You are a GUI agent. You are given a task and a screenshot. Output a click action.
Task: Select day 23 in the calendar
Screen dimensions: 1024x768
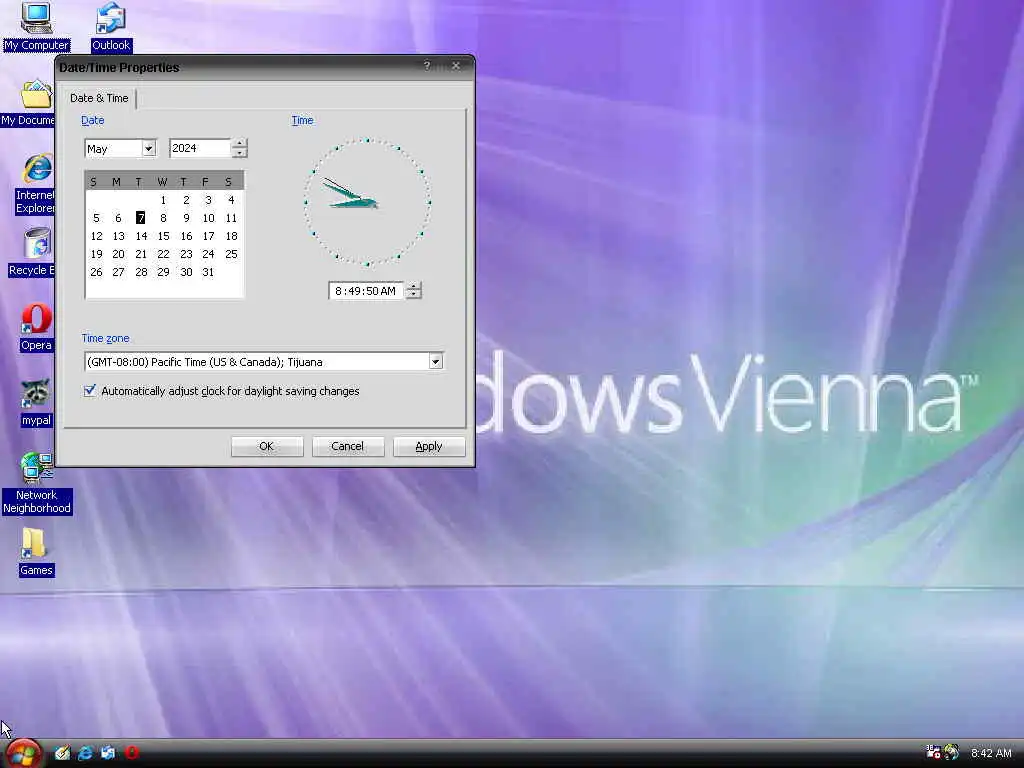pyautogui.click(x=186, y=254)
